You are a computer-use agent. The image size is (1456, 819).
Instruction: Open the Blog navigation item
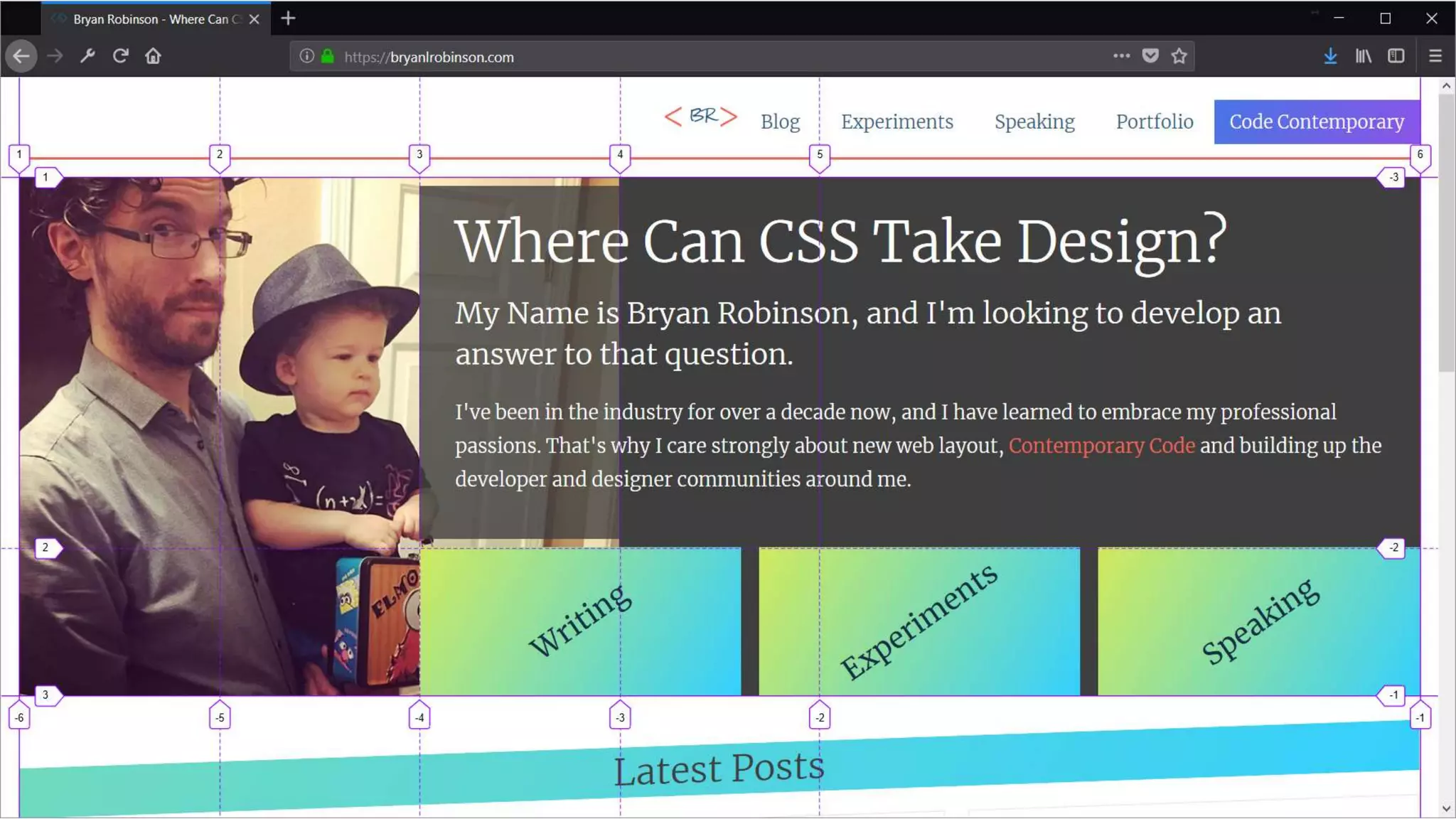pos(780,122)
